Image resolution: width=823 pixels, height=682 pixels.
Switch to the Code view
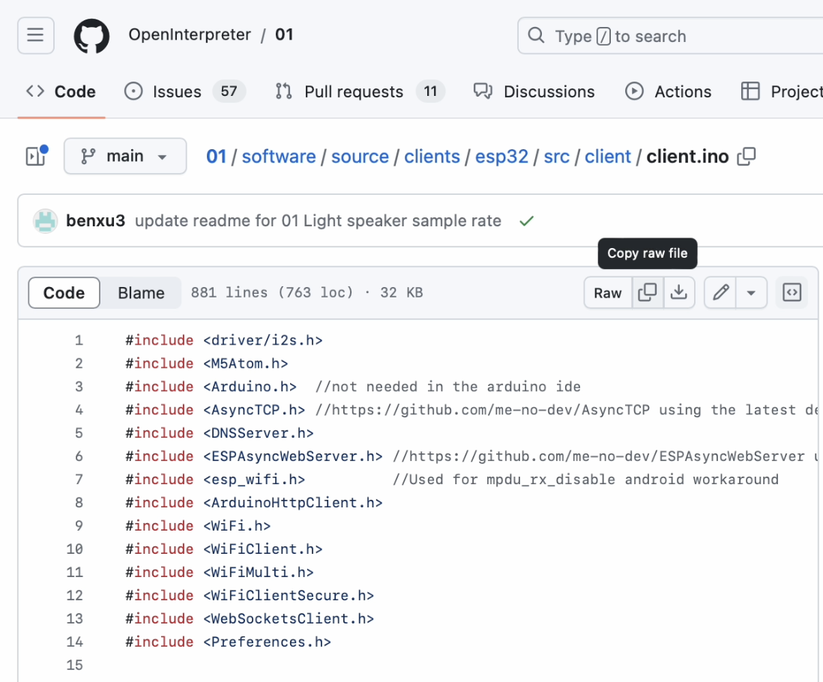[x=64, y=293]
